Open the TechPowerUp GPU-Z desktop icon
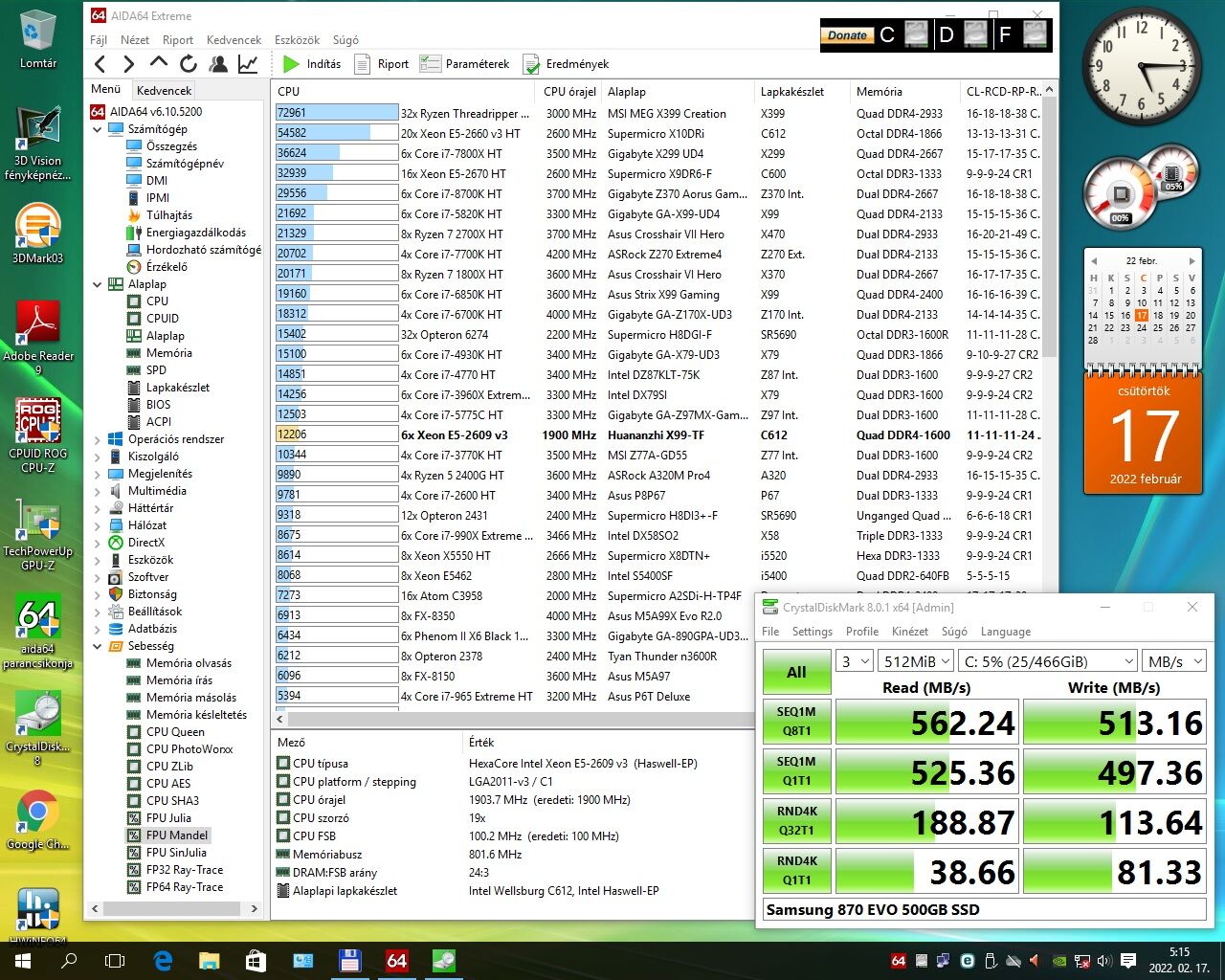1225x980 pixels. pyautogui.click(x=38, y=533)
